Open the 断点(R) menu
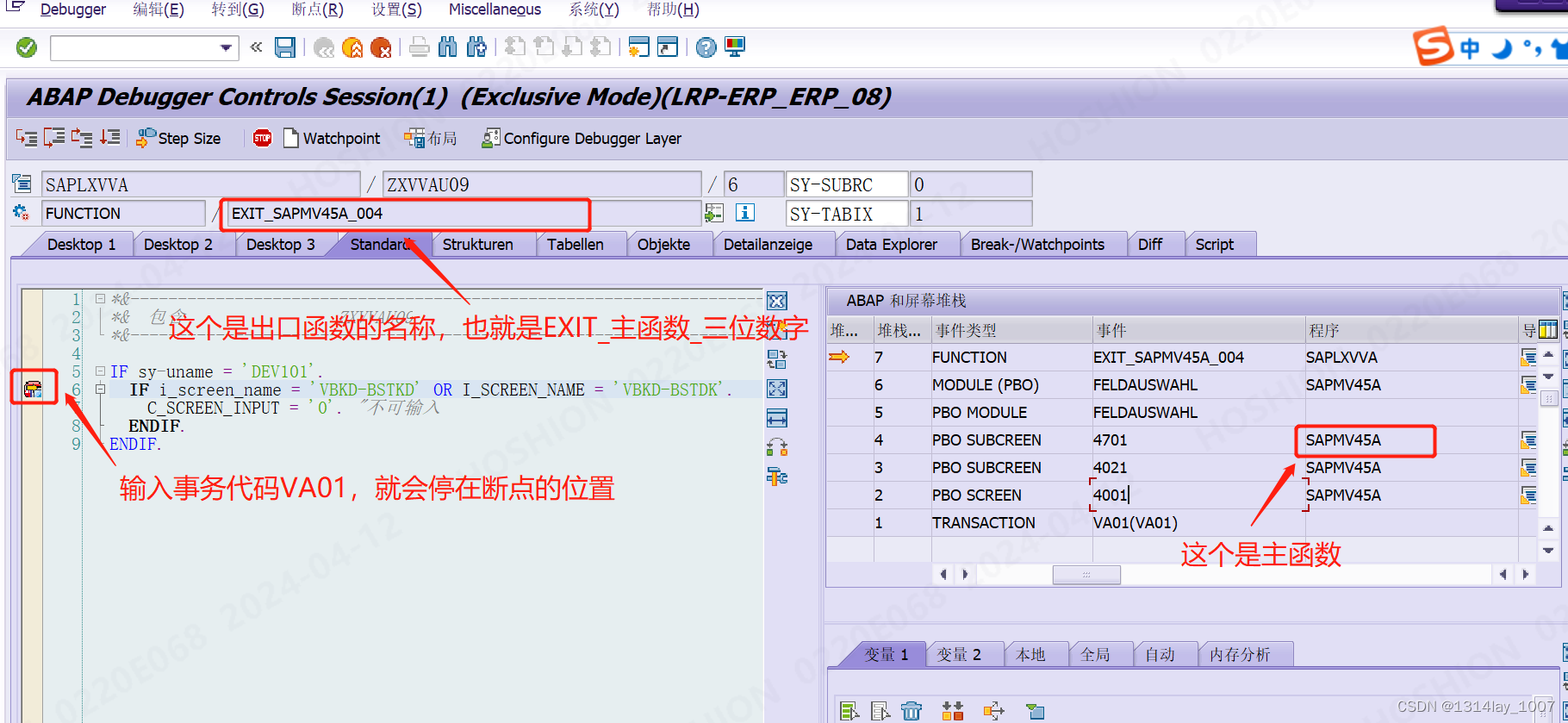 317,9
